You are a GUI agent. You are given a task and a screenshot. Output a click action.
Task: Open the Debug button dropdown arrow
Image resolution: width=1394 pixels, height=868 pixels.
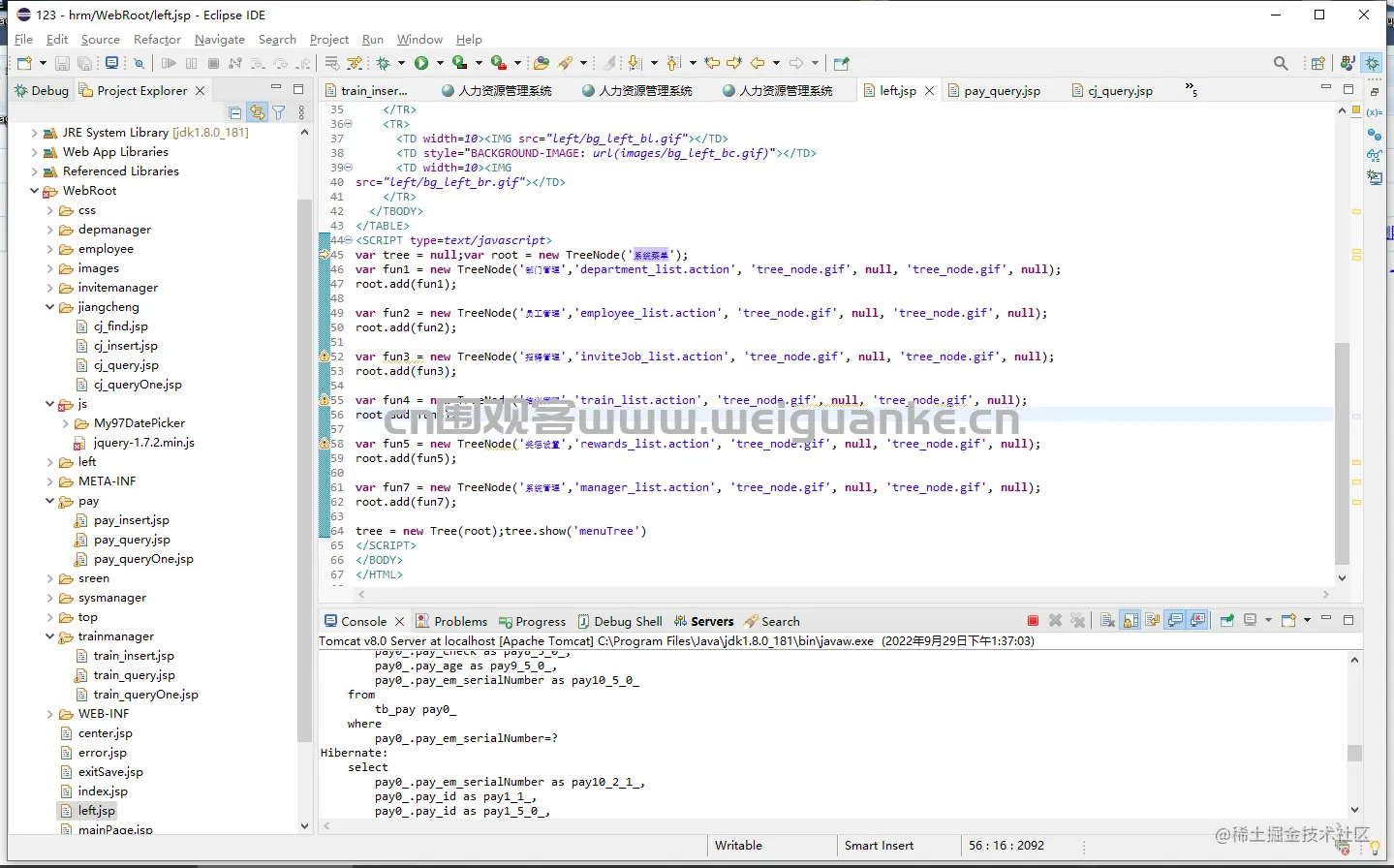tap(401, 63)
